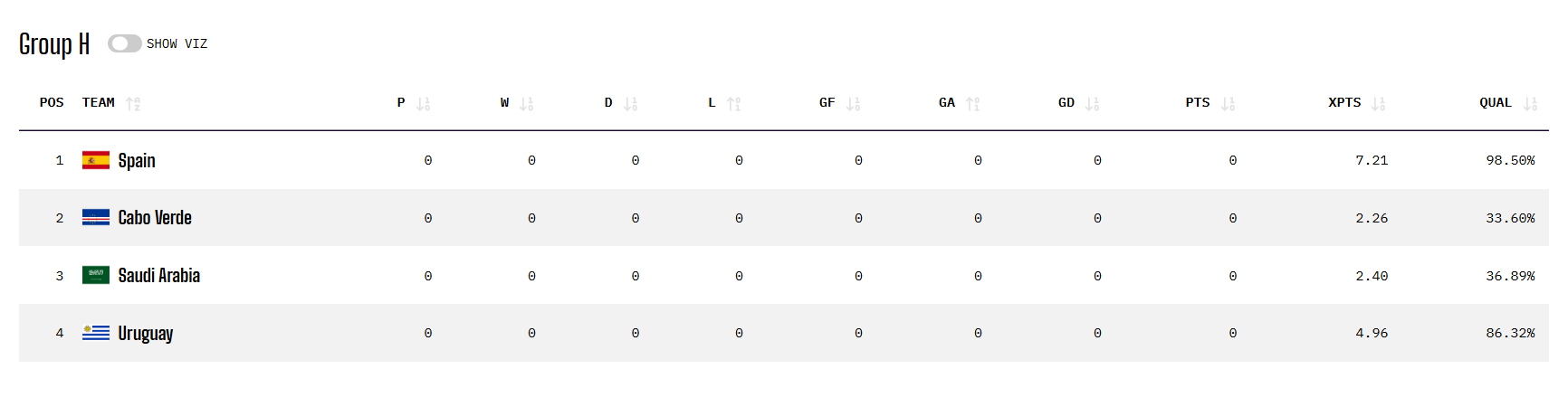Open the Cabo Verde team link

coord(155,218)
